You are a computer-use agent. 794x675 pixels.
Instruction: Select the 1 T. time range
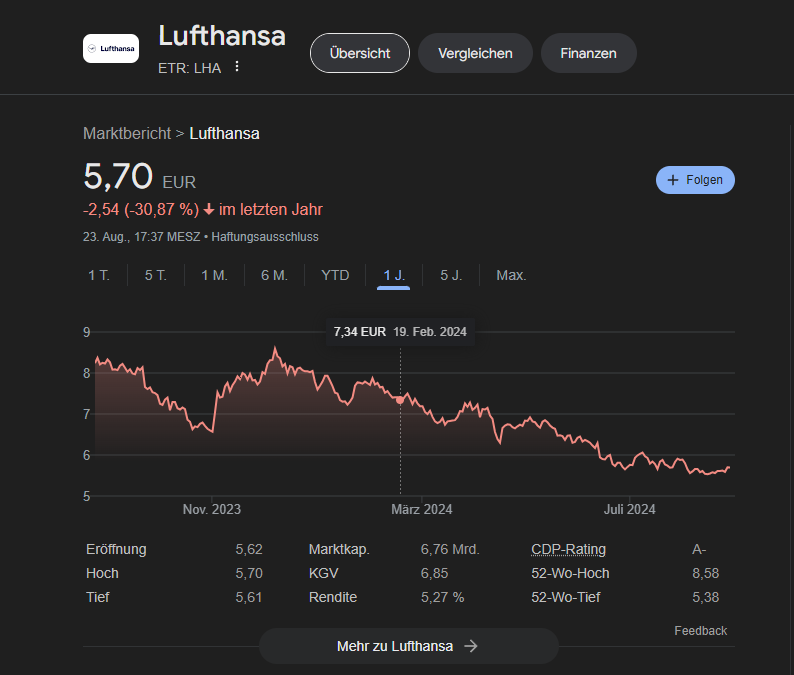(99, 275)
